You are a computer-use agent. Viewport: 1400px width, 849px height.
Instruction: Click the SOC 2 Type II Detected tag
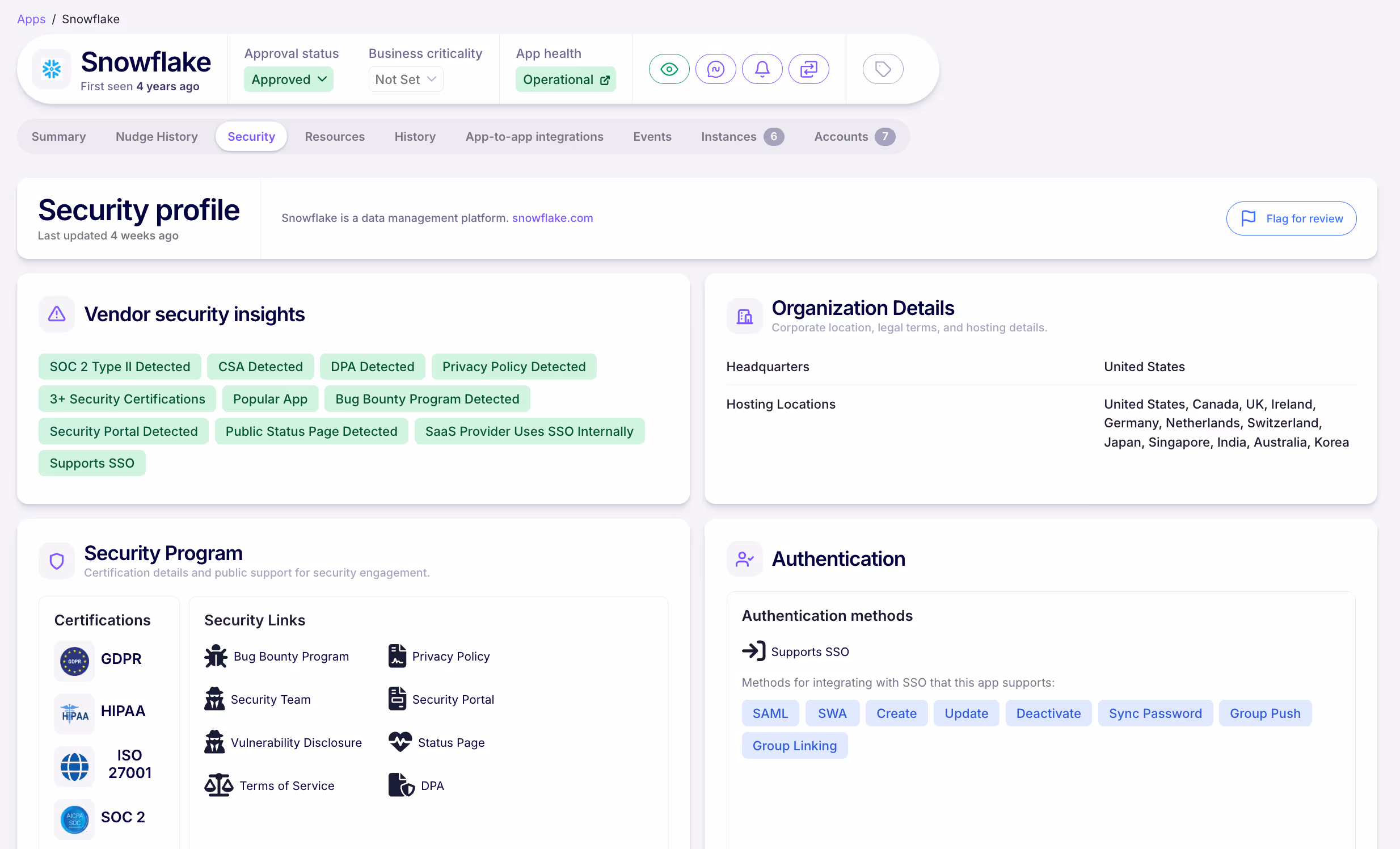120,367
